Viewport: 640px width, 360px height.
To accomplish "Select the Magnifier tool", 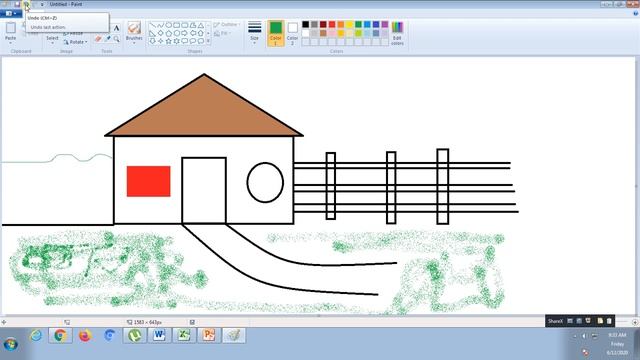I will coord(117,39).
